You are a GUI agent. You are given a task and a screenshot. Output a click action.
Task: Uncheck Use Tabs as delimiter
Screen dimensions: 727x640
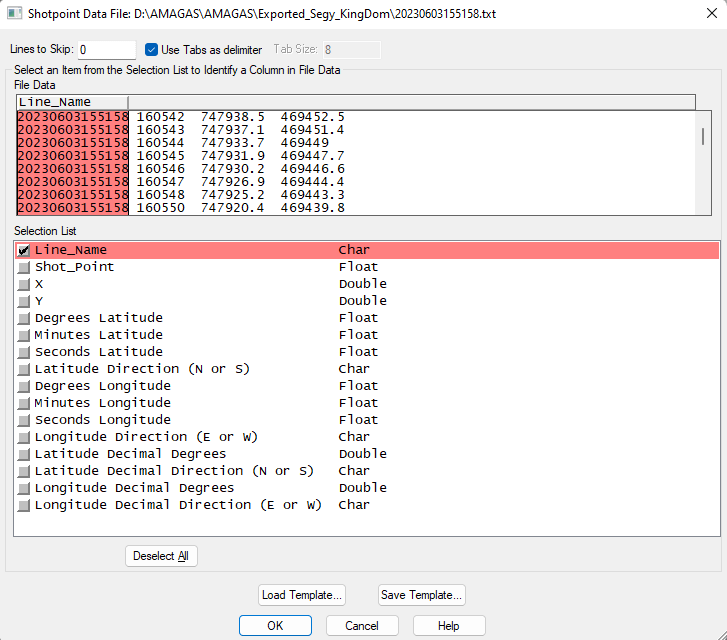click(x=152, y=50)
